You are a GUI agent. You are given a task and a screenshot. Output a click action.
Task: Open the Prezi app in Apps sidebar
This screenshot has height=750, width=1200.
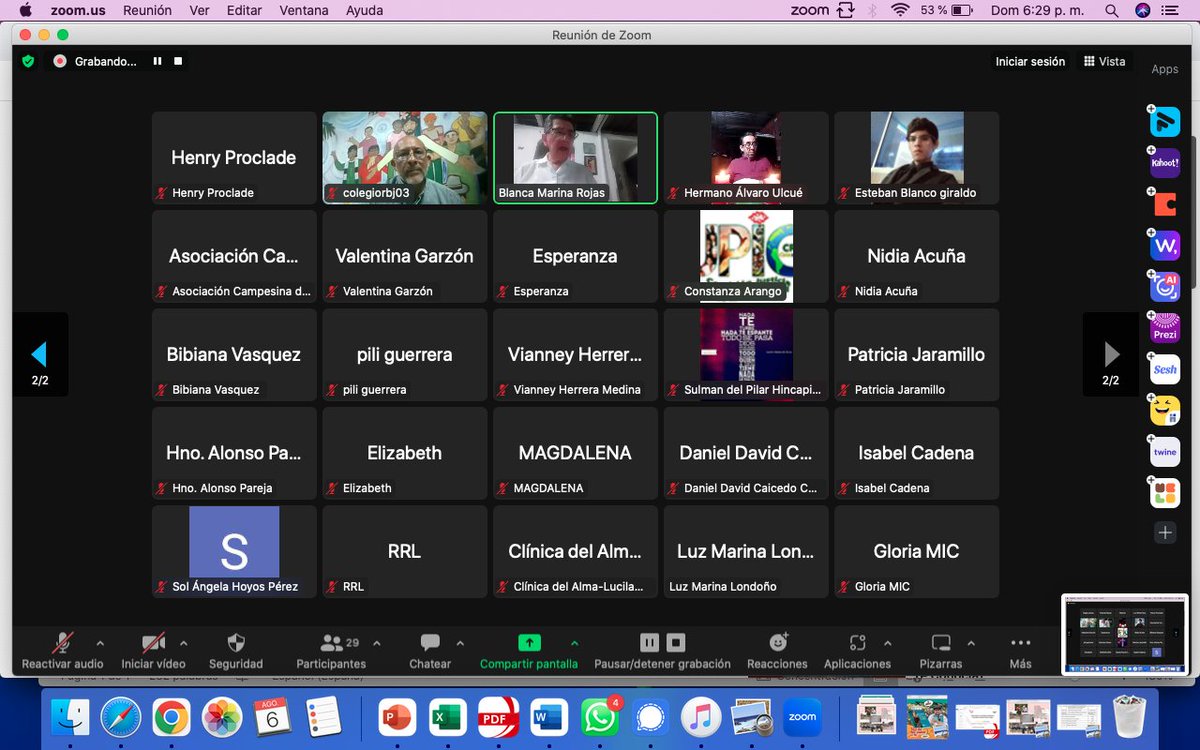point(1165,328)
